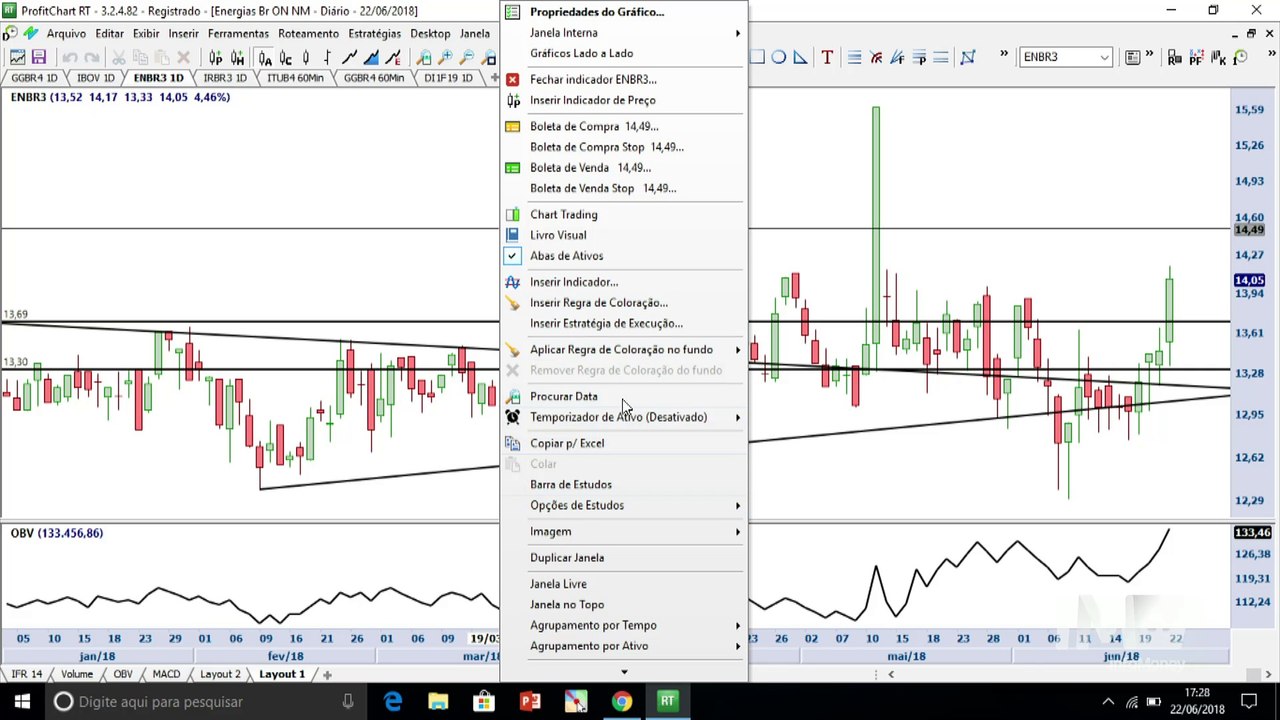Click the news panel toolbar icon
The image size is (1280, 720).
[1132, 57]
